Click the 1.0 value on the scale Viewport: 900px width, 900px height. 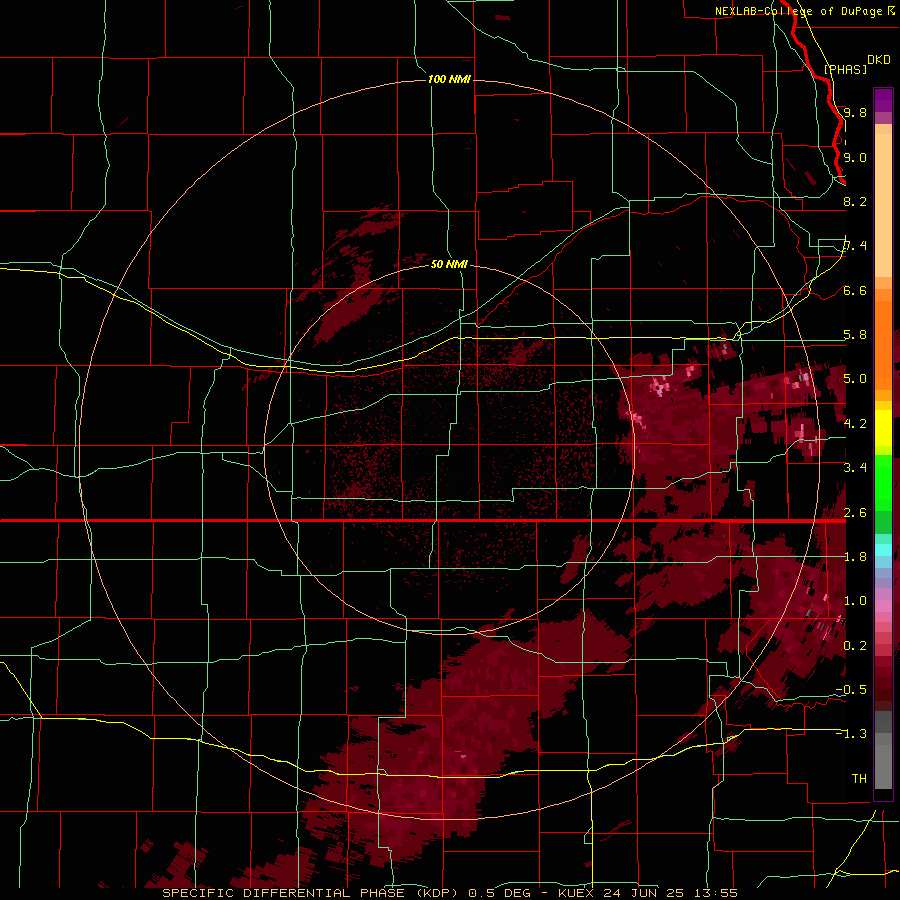point(855,601)
